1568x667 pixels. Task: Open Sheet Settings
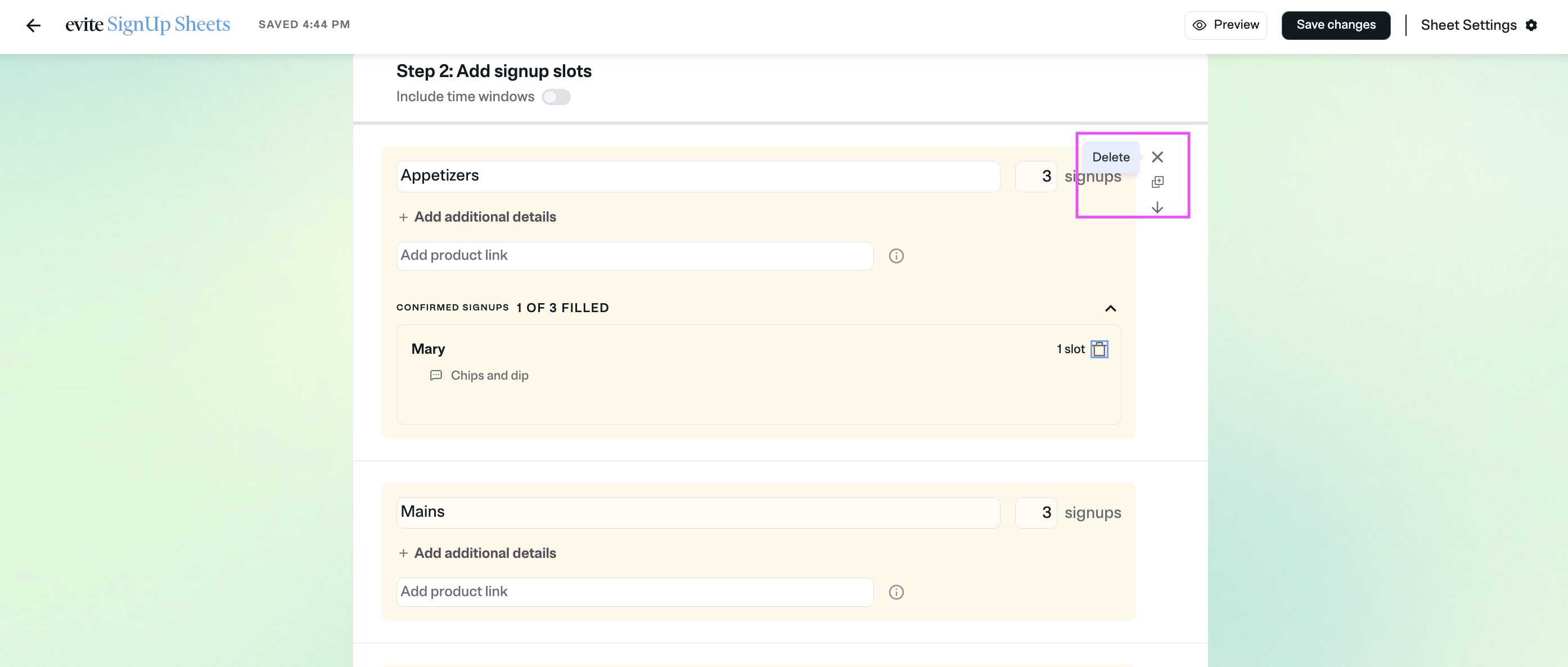tap(1468, 25)
